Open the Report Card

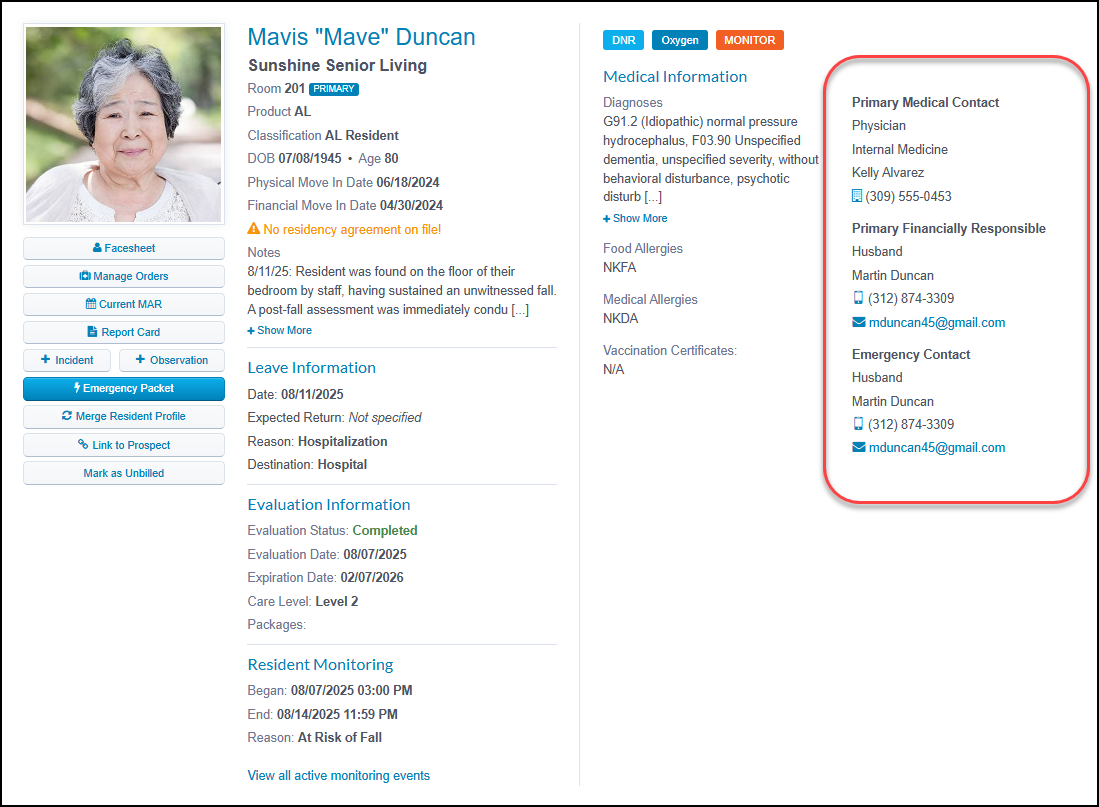[123, 331]
